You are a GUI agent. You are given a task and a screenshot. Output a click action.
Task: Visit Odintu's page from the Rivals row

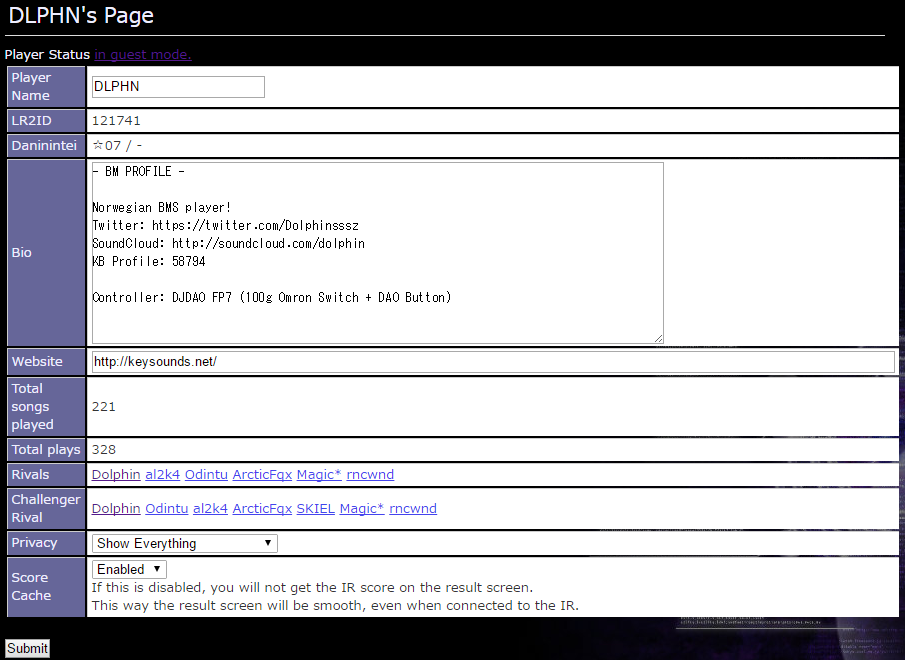(x=206, y=475)
